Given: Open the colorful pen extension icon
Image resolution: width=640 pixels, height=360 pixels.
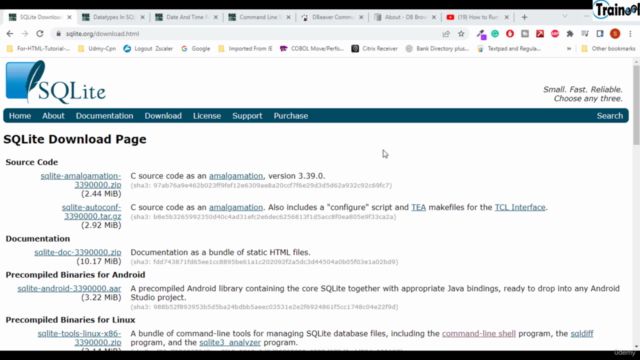Looking at the screenshot, I should pos(481,34).
